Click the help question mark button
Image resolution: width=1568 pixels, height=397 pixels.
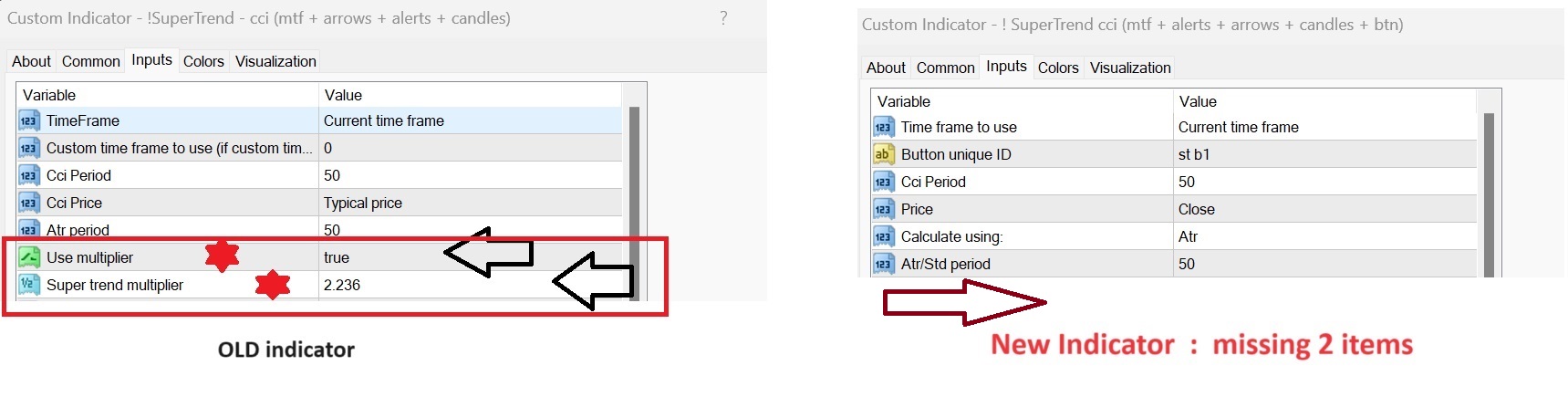coord(723,18)
